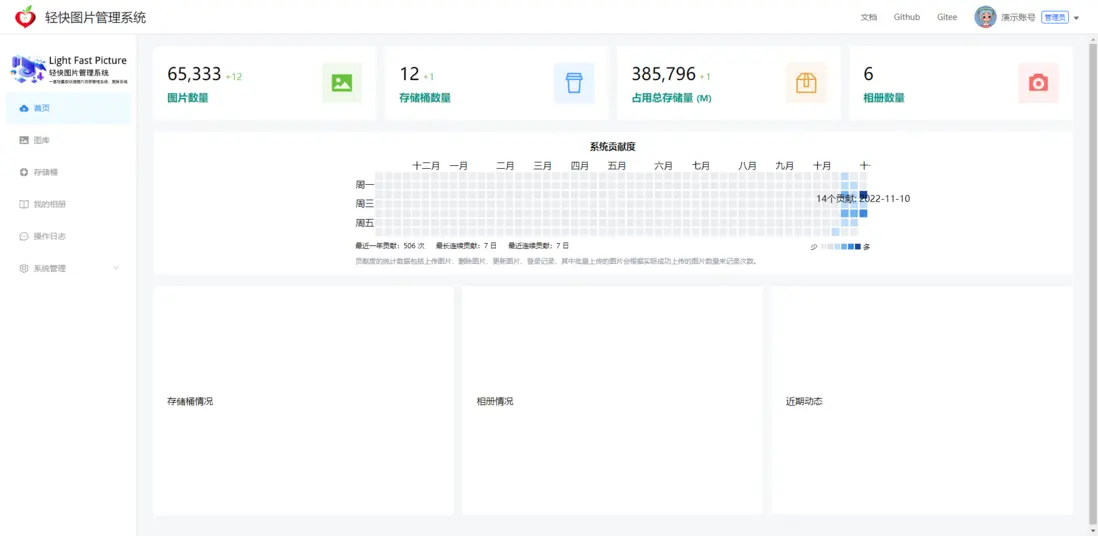Click the 操作日志 speech bubble icon

tap(24, 236)
